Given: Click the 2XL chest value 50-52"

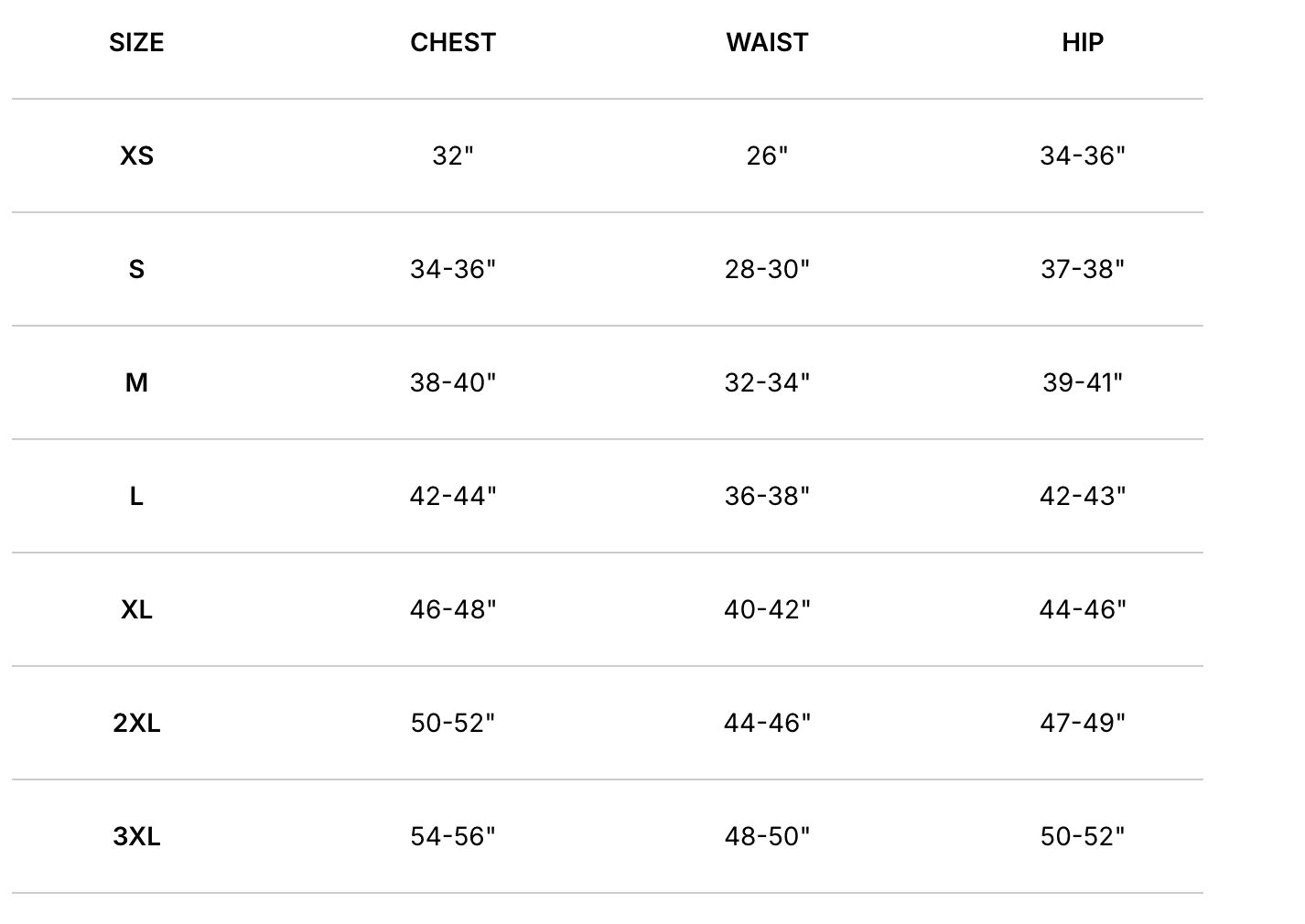Looking at the screenshot, I should (453, 724).
